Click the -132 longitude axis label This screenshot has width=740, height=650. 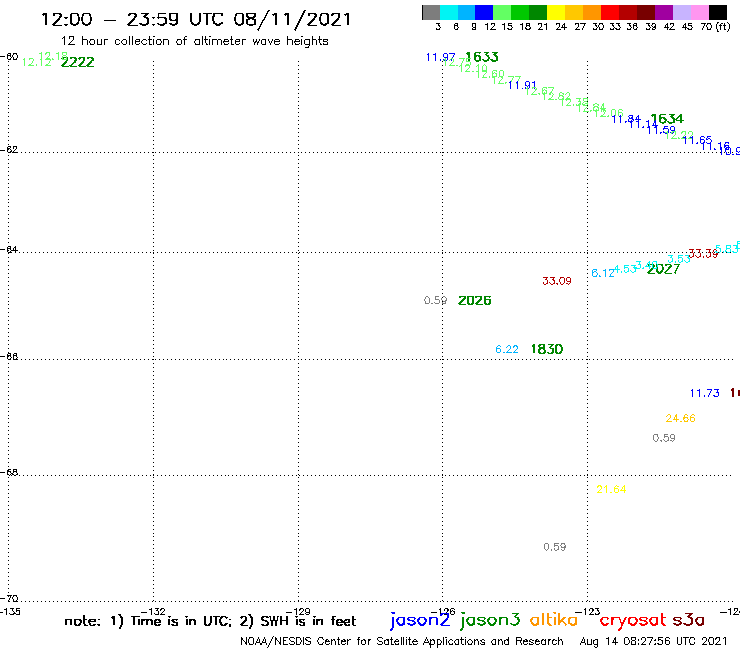pos(153,612)
